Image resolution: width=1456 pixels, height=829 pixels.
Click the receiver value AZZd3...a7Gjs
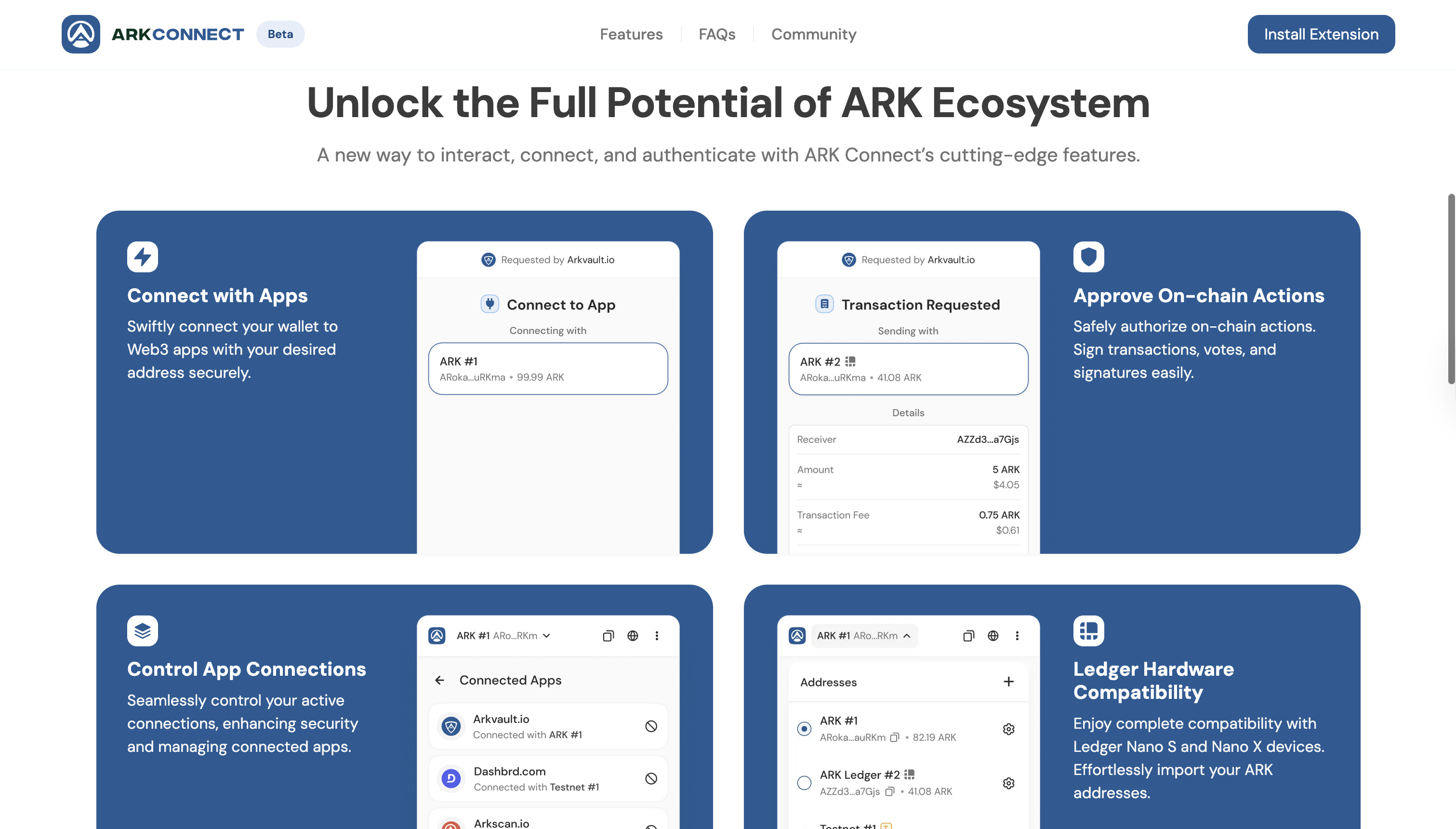988,440
